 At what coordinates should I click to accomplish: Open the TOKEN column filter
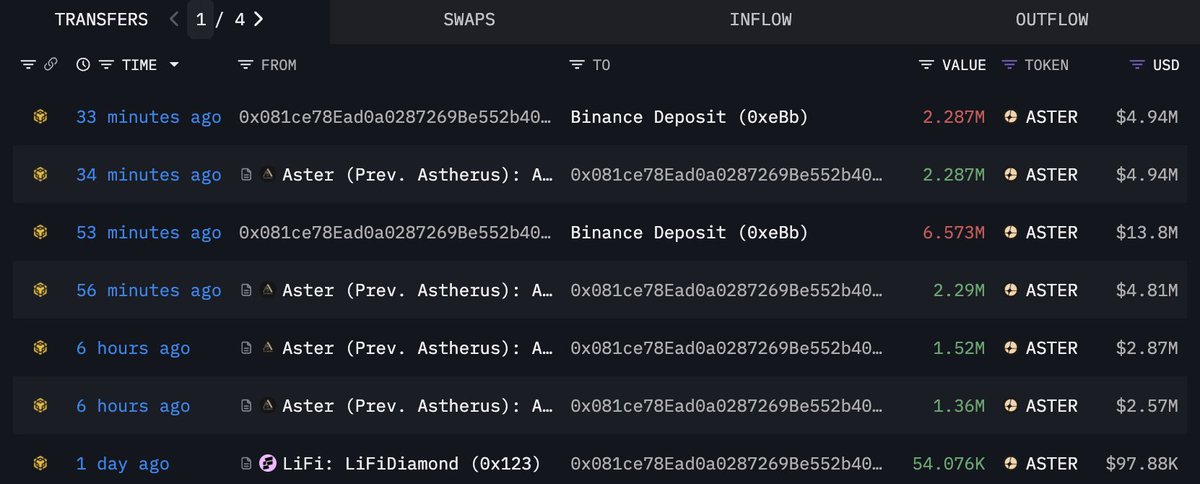click(x=1009, y=65)
